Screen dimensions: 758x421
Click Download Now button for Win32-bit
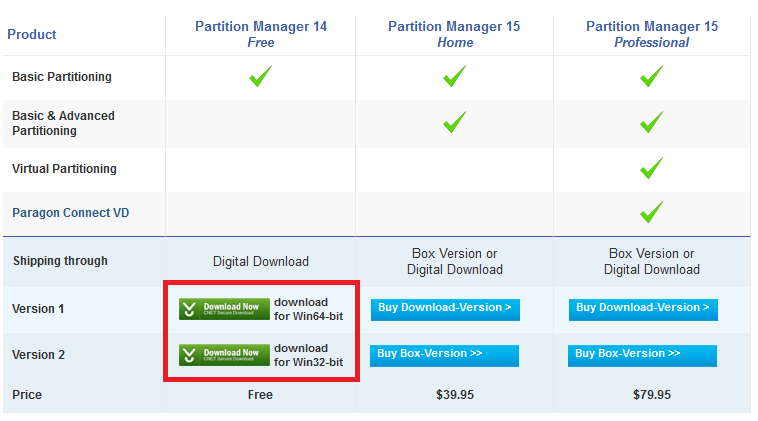pos(224,355)
